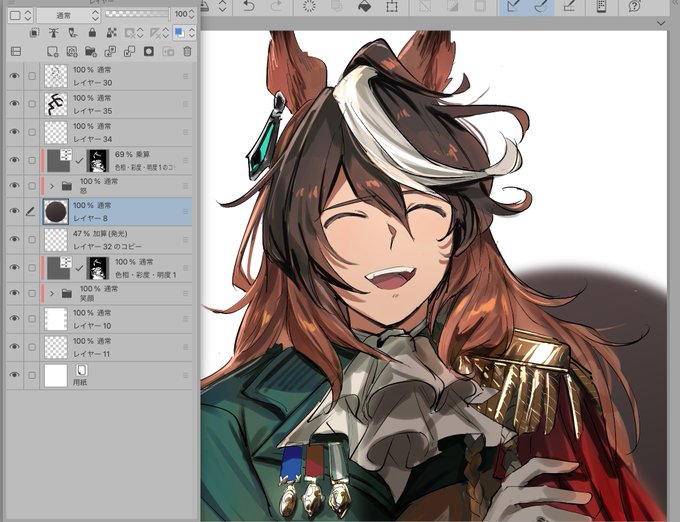680x522 pixels.
Task: Select the layer row レイヤー 34
Action: (99, 132)
